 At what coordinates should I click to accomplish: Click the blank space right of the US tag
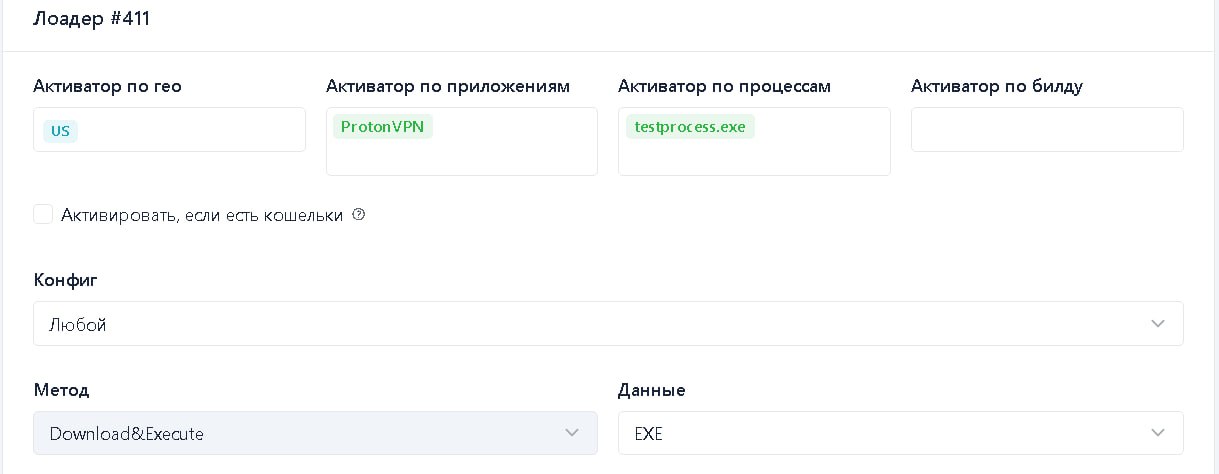[x=190, y=131]
